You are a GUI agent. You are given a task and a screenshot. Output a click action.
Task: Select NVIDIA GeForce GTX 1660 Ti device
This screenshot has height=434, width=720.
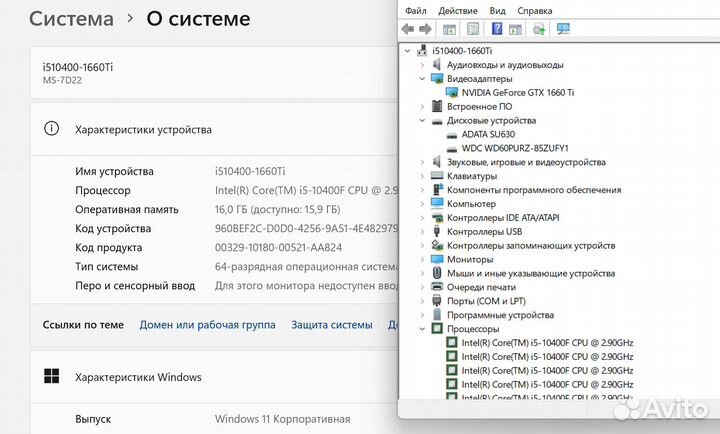coord(518,93)
